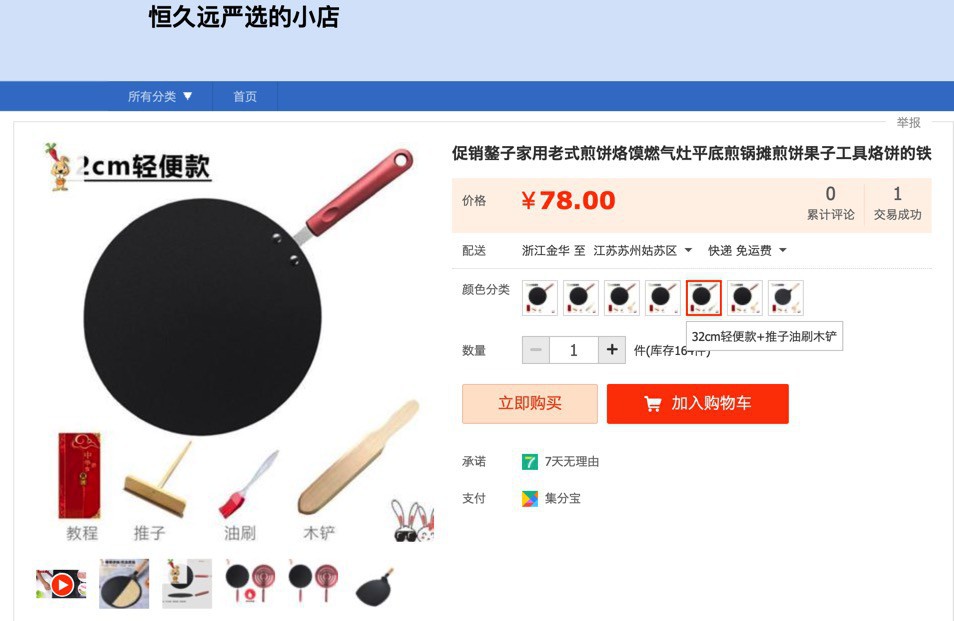
Task: Click the shopping cart icon
Action: [652, 404]
